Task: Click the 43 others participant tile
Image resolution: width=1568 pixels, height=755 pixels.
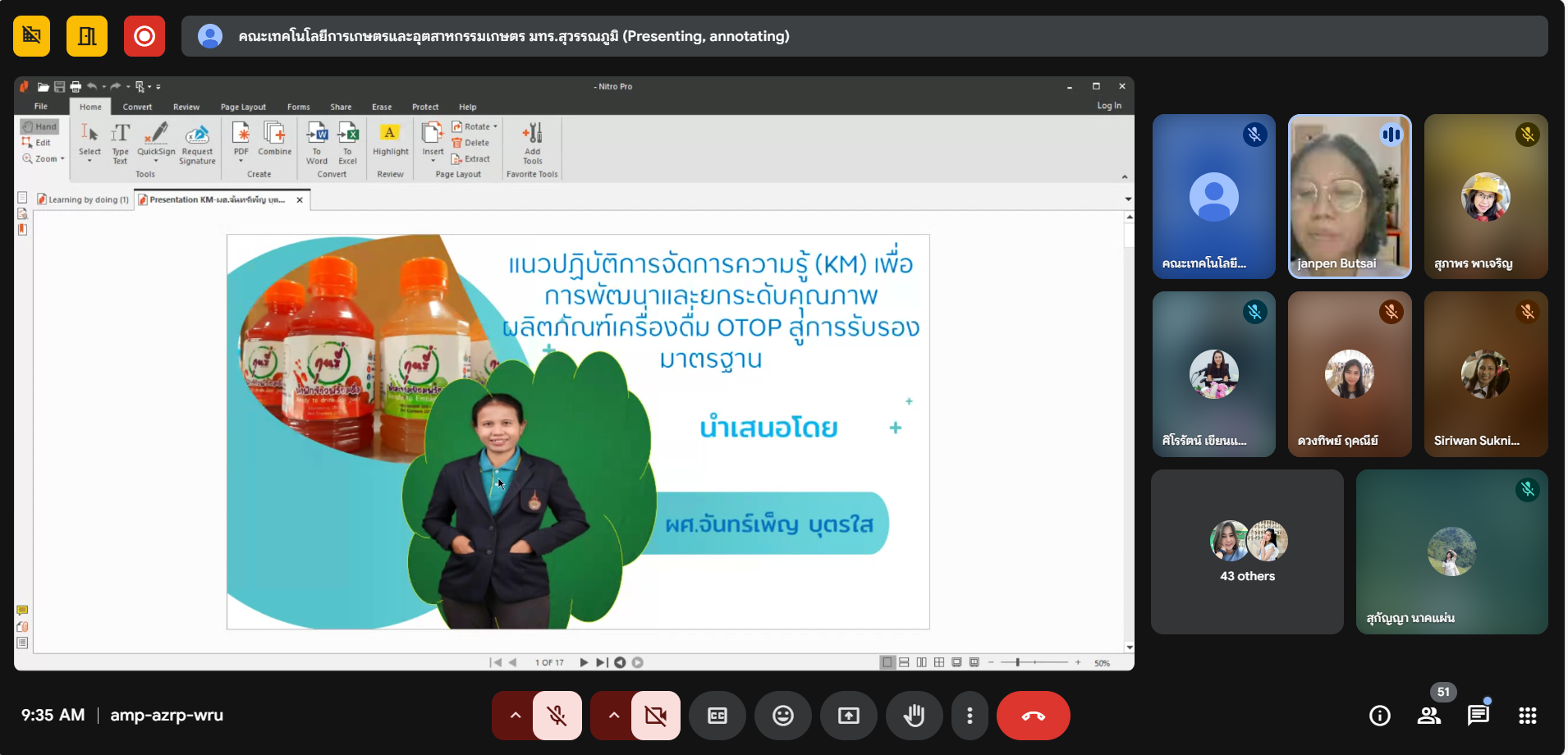Action: pos(1247,551)
